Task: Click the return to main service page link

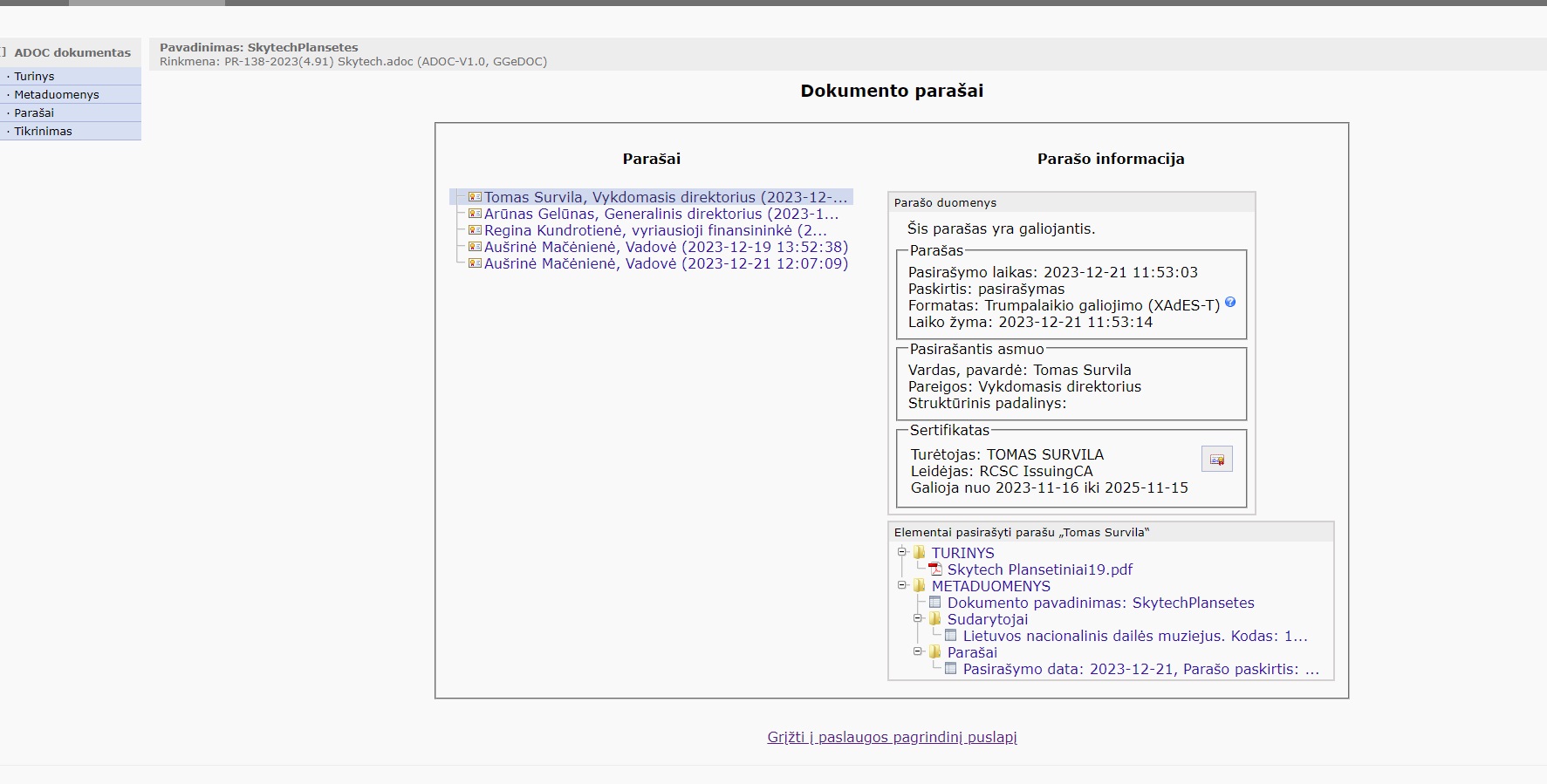Action: [892, 738]
